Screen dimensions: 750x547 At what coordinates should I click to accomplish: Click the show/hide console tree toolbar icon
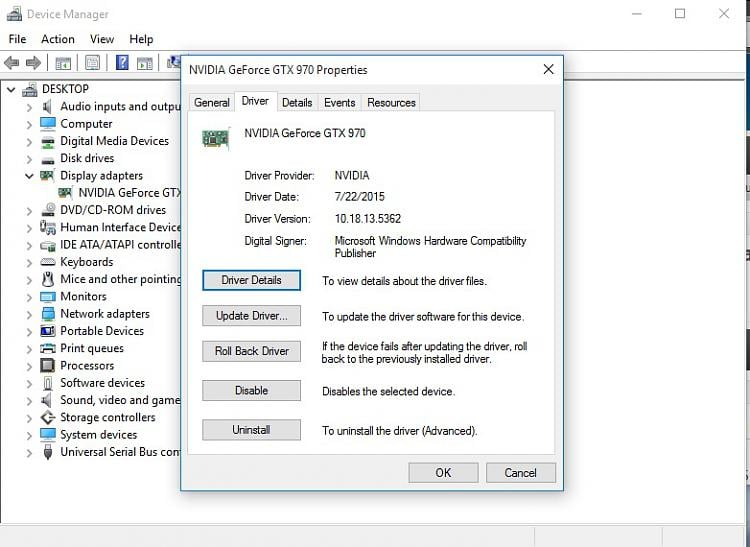pos(63,63)
